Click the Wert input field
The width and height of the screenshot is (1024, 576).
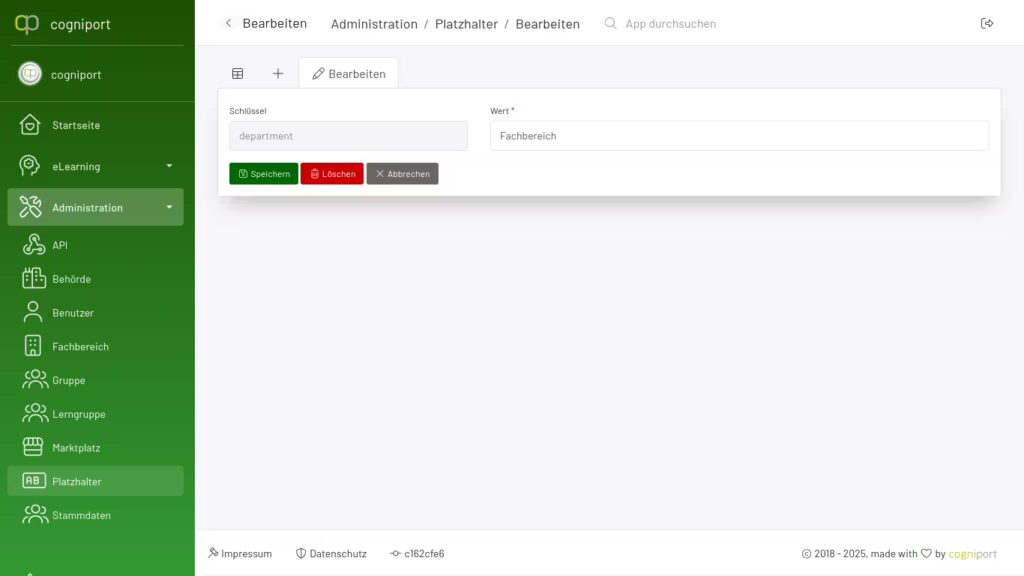(x=739, y=136)
